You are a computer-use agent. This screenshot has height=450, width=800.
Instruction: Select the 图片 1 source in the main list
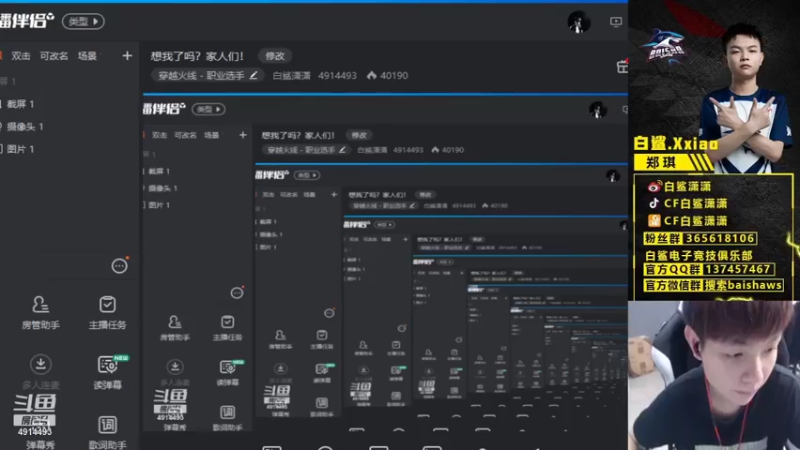[20, 149]
